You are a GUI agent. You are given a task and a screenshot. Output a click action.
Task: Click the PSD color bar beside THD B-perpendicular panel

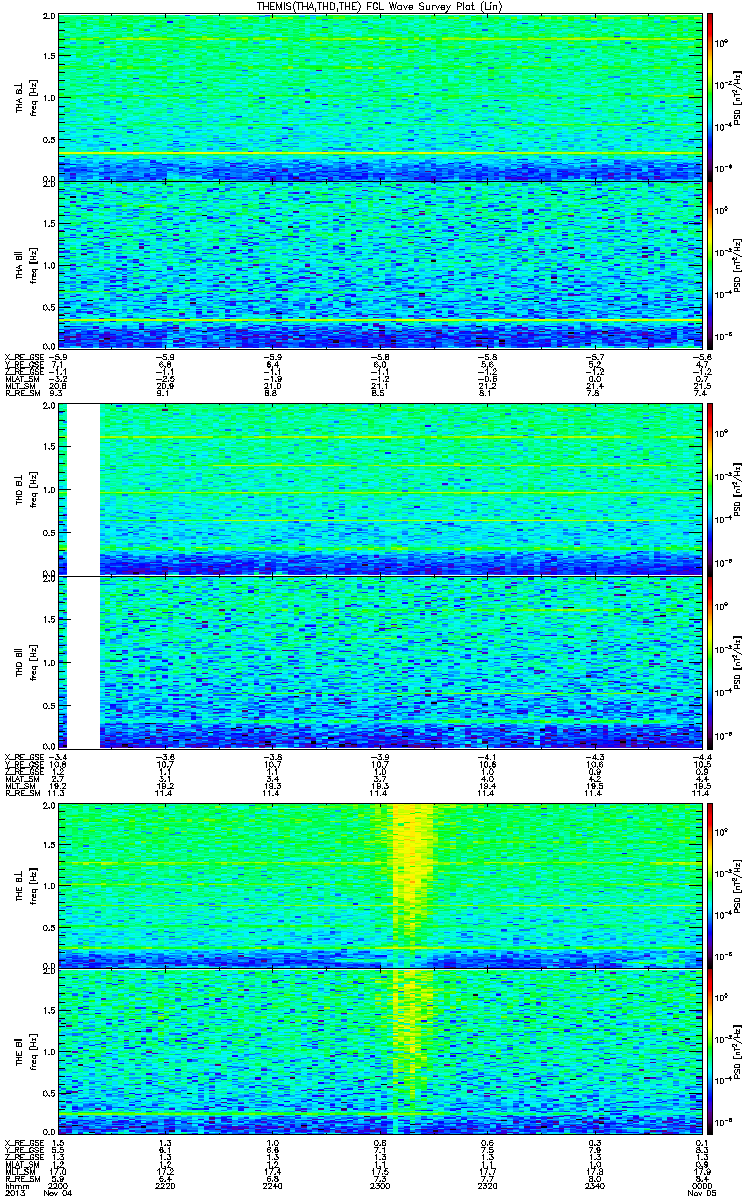click(711, 490)
